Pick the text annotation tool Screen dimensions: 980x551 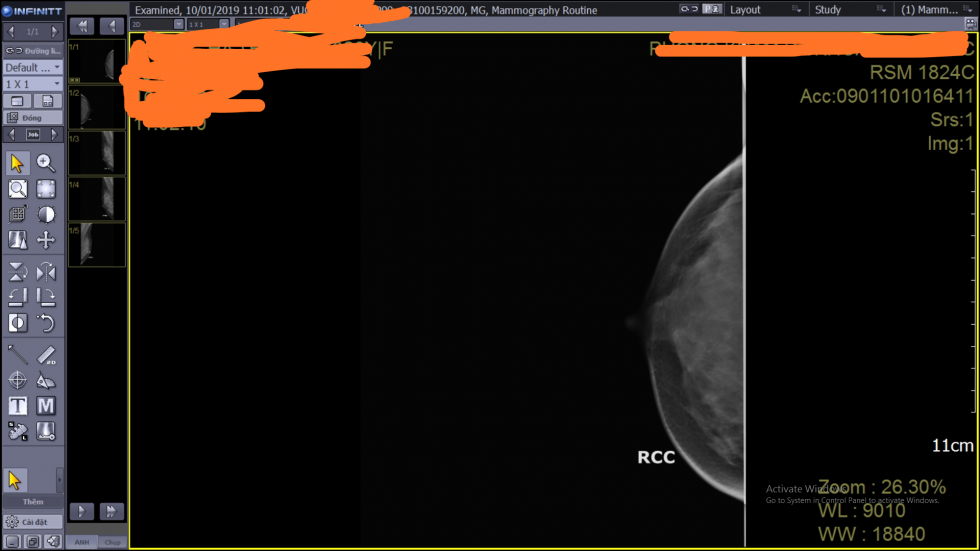click(17, 406)
